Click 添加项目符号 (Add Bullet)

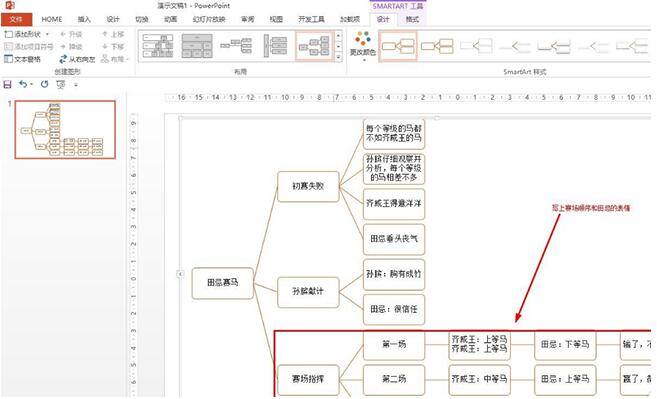coord(28,47)
